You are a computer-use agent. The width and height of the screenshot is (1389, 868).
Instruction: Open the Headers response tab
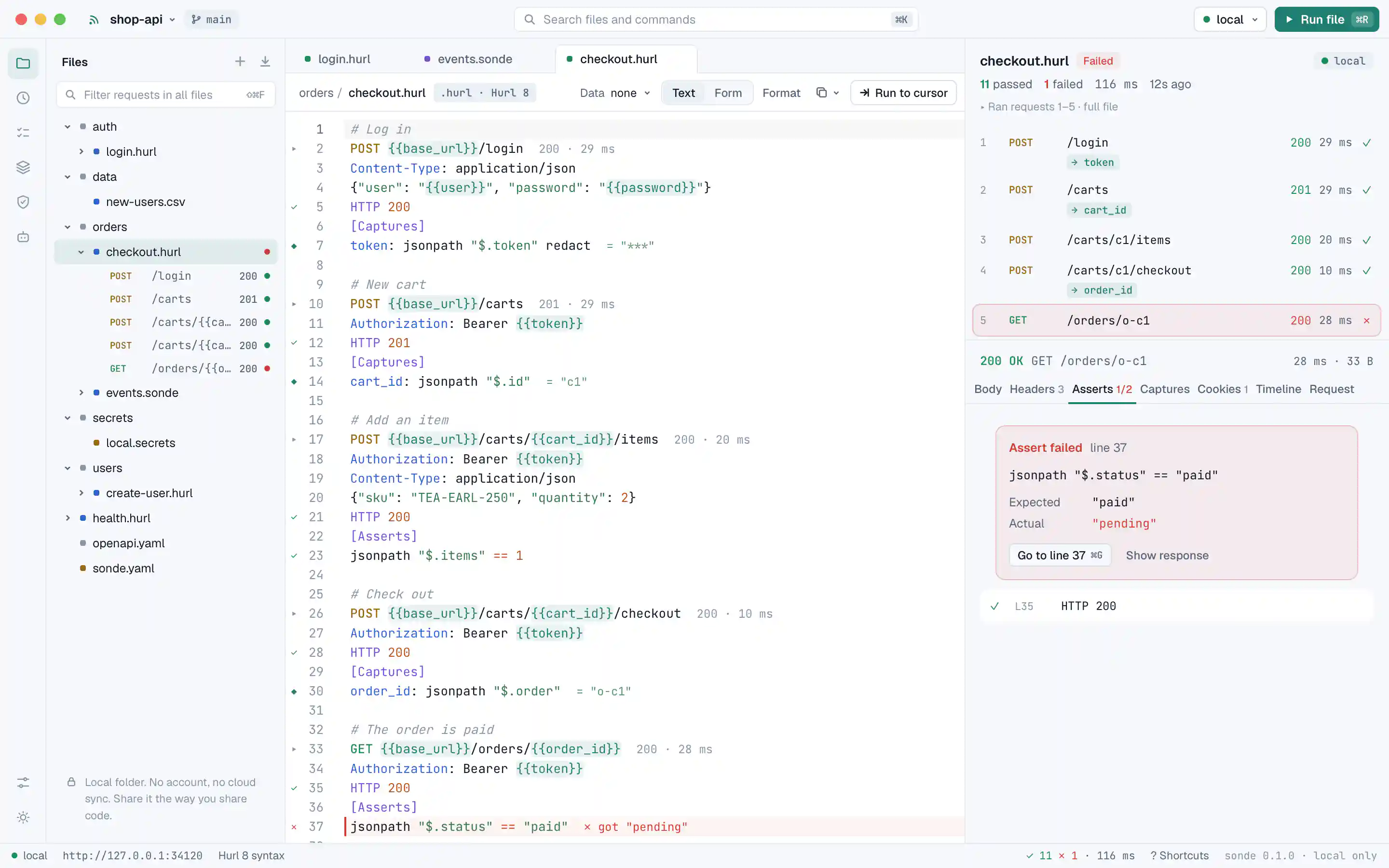[x=1036, y=389]
